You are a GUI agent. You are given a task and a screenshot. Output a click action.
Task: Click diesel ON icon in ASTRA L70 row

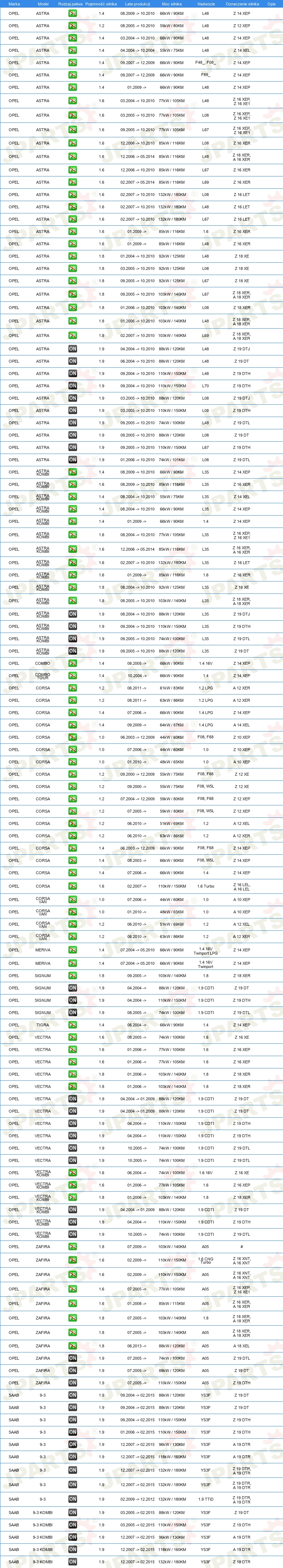(72, 386)
